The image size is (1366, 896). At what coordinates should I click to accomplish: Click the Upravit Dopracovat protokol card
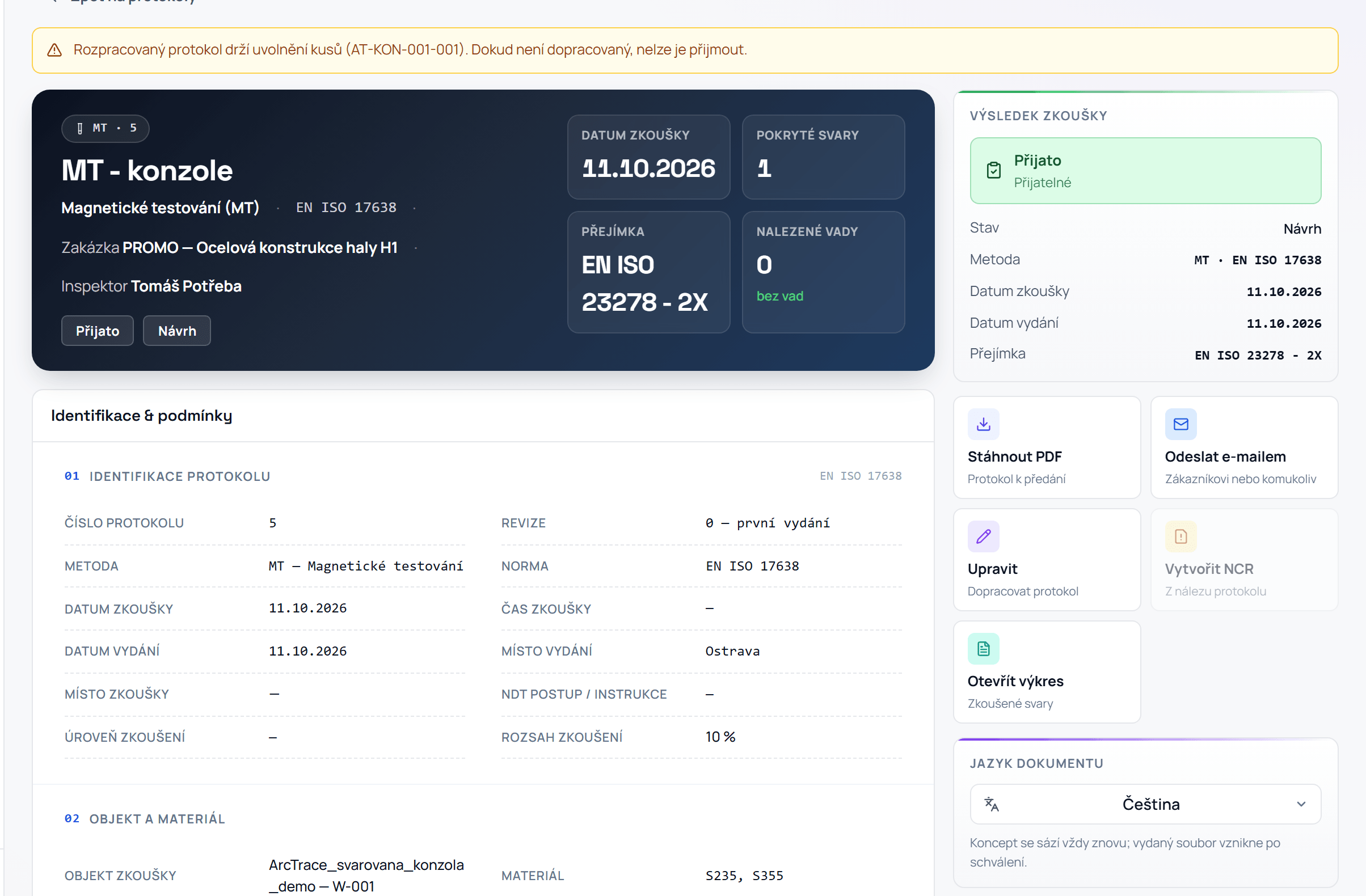[1046, 559]
